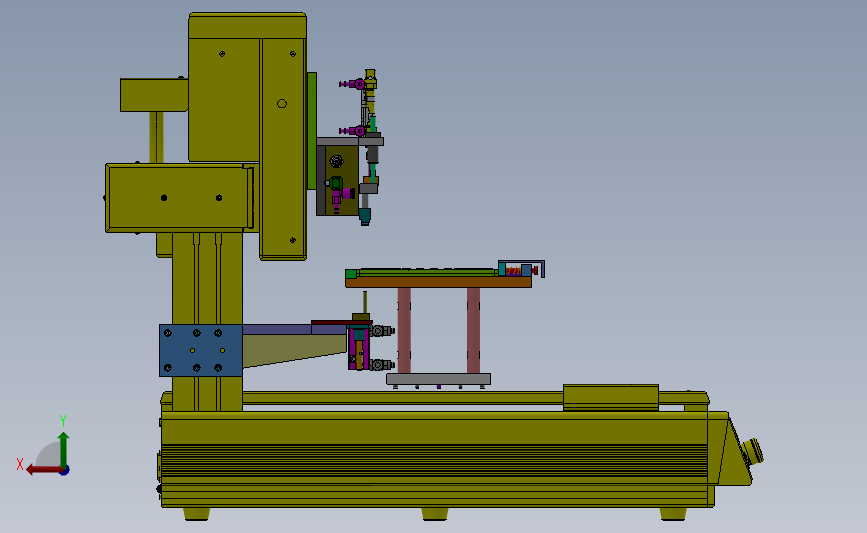This screenshot has height=533, width=867.
Task: Select the green plate beside the vertical axis housing
Action: pyautogui.click(x=312, y=131)
